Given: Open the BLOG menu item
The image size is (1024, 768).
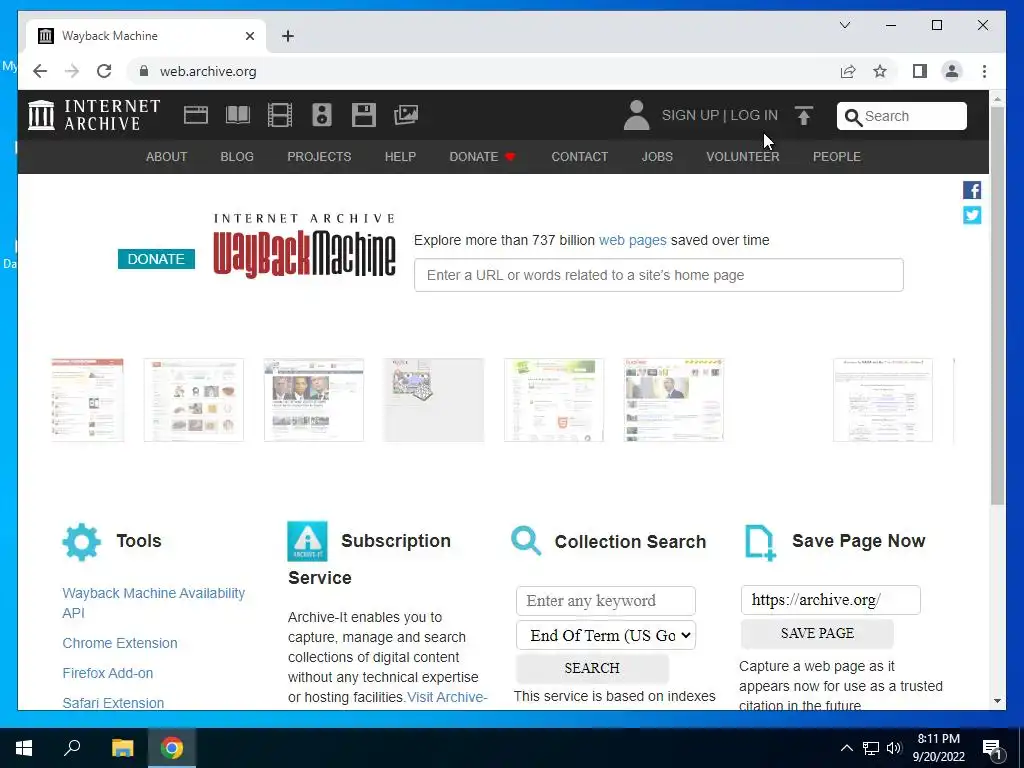Looking at the screenshot, I should [x=237, y=157].
